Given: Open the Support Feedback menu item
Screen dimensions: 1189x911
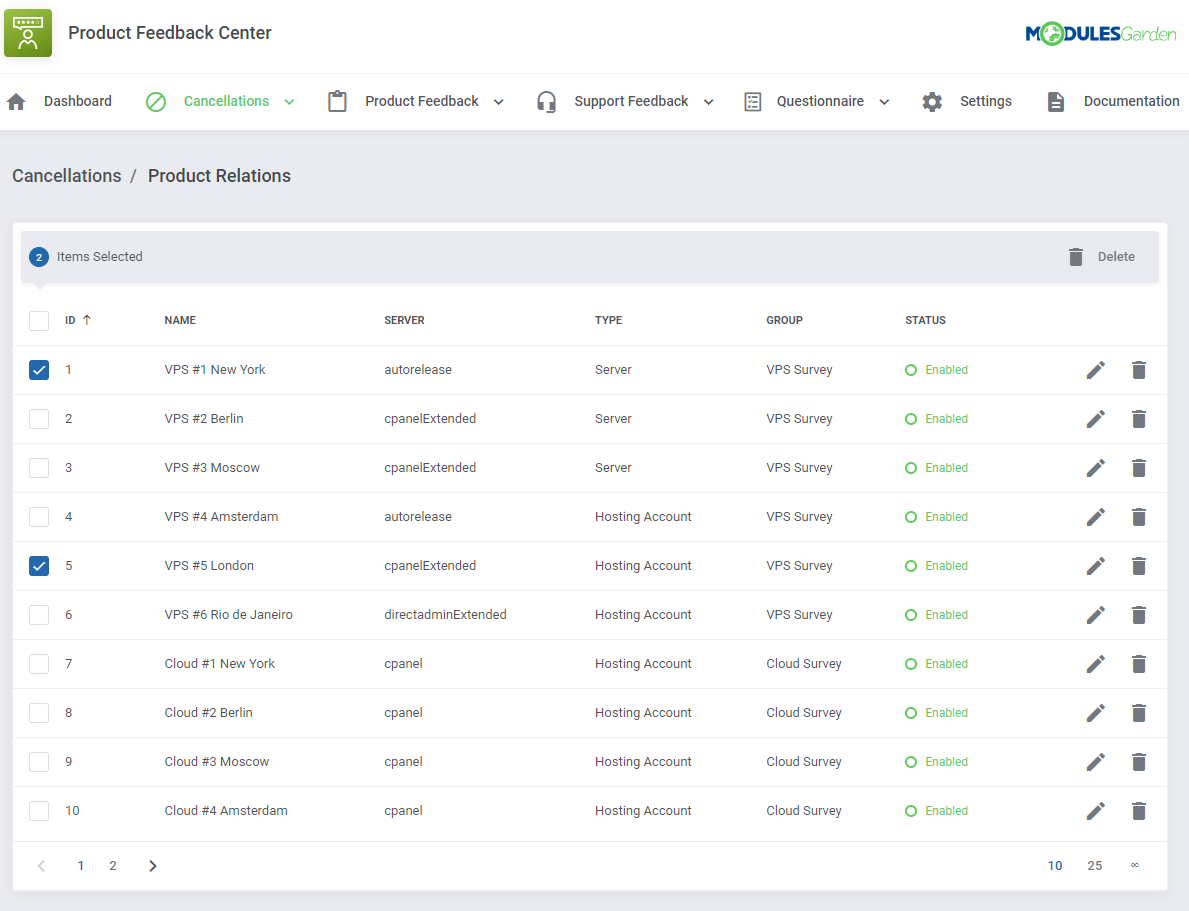Looking at the screenshot, I should pyautogui.click(x=625, y=102).
